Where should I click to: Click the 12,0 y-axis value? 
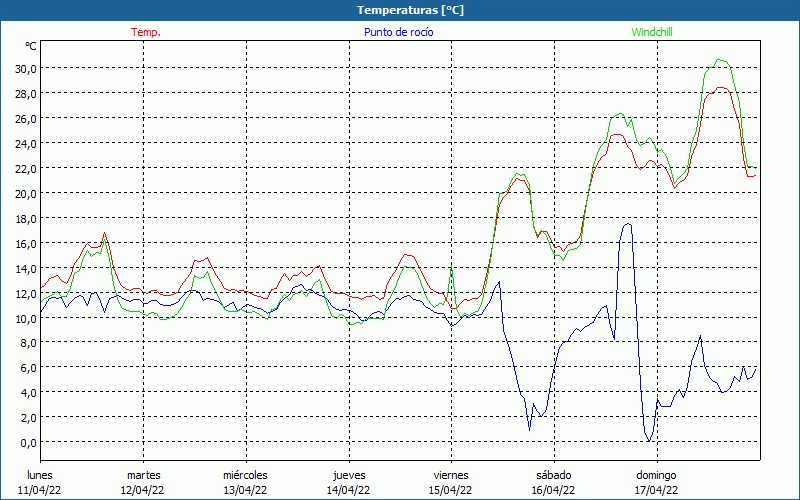(x=26, y=293)
